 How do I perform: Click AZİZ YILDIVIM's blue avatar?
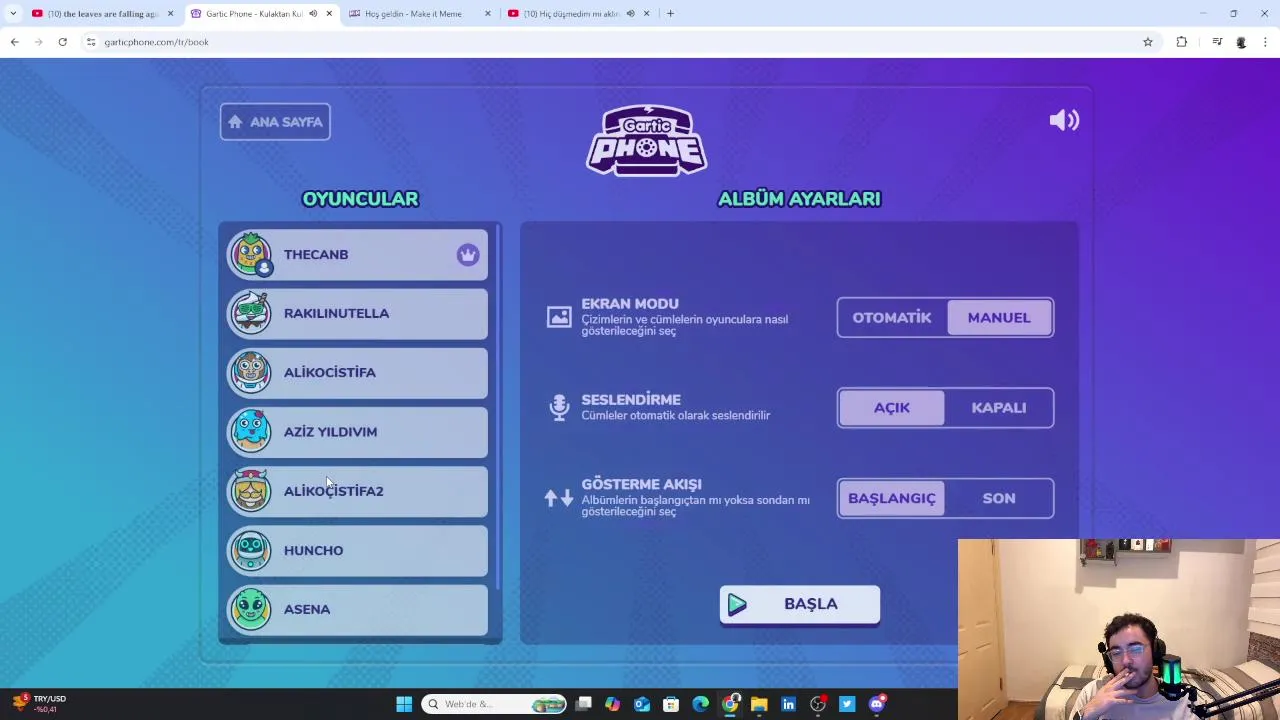250,431
